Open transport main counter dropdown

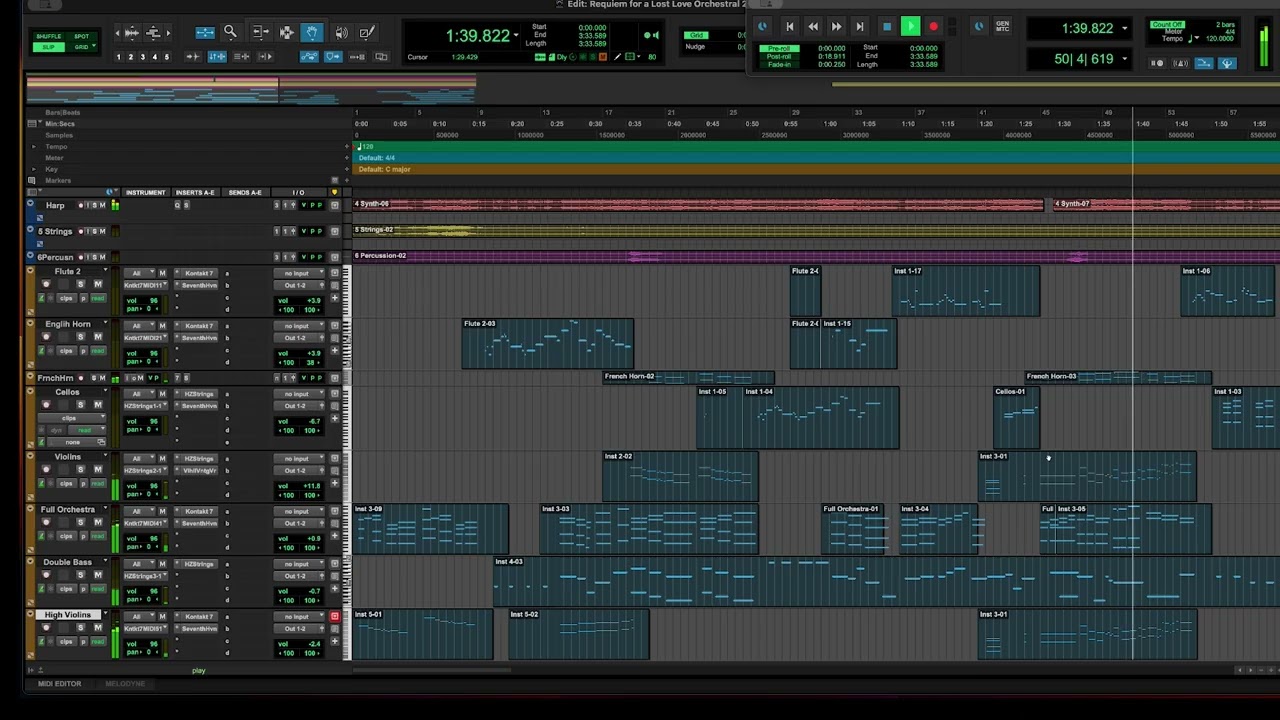click(1124, 28)
